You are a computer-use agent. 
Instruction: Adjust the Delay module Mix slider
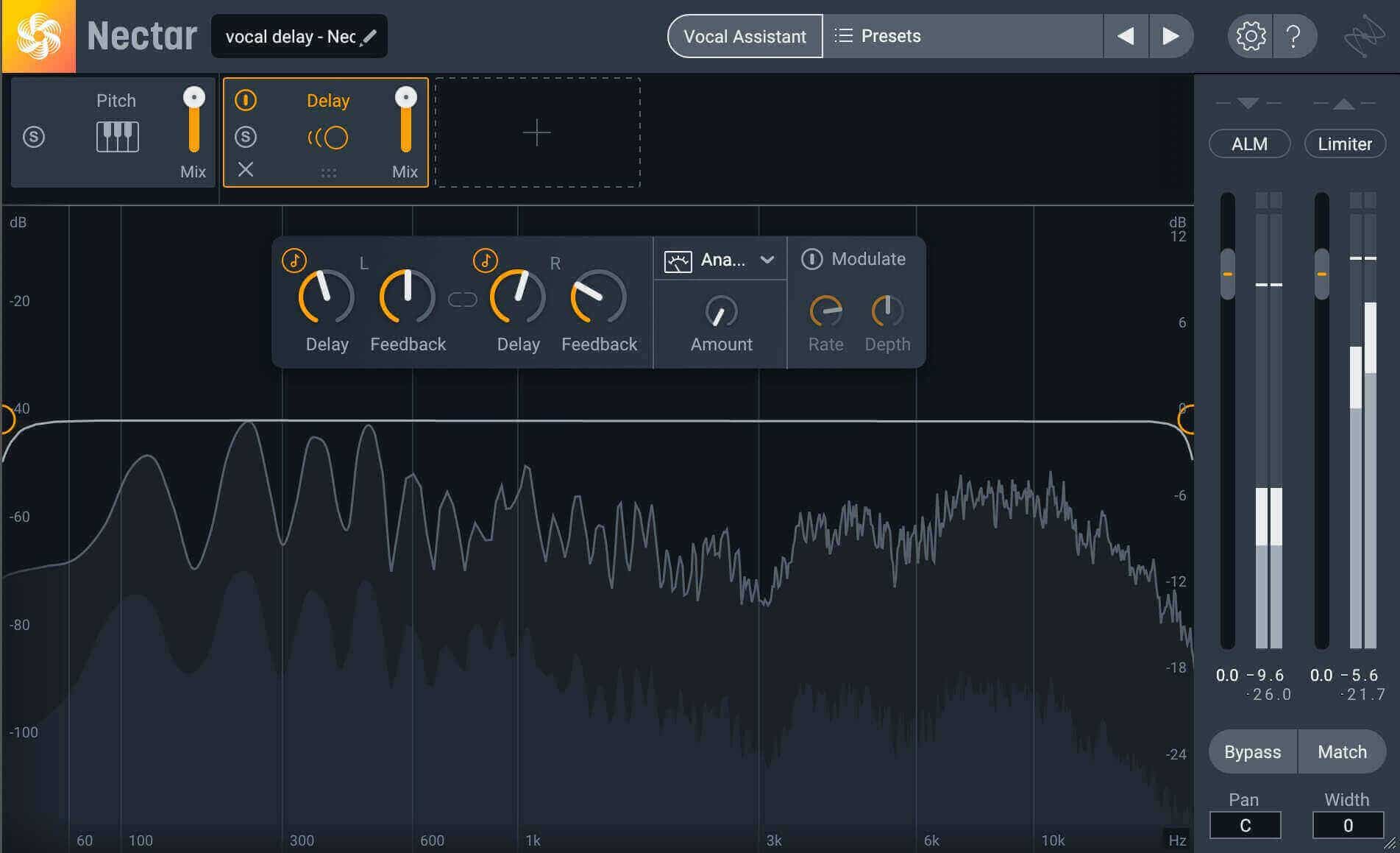(x=405, y=119)
